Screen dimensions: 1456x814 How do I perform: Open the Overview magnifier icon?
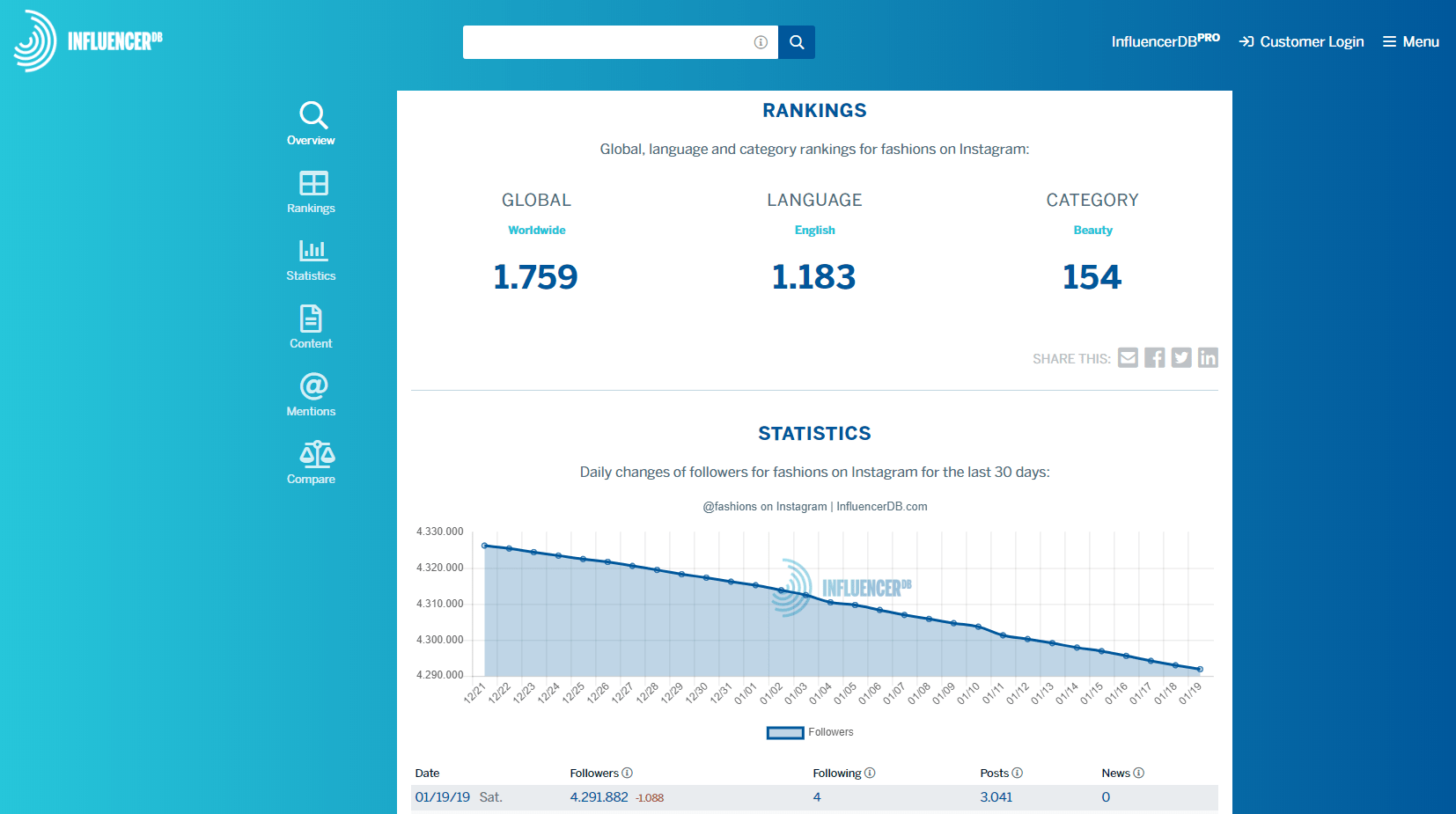coord(313,115)
